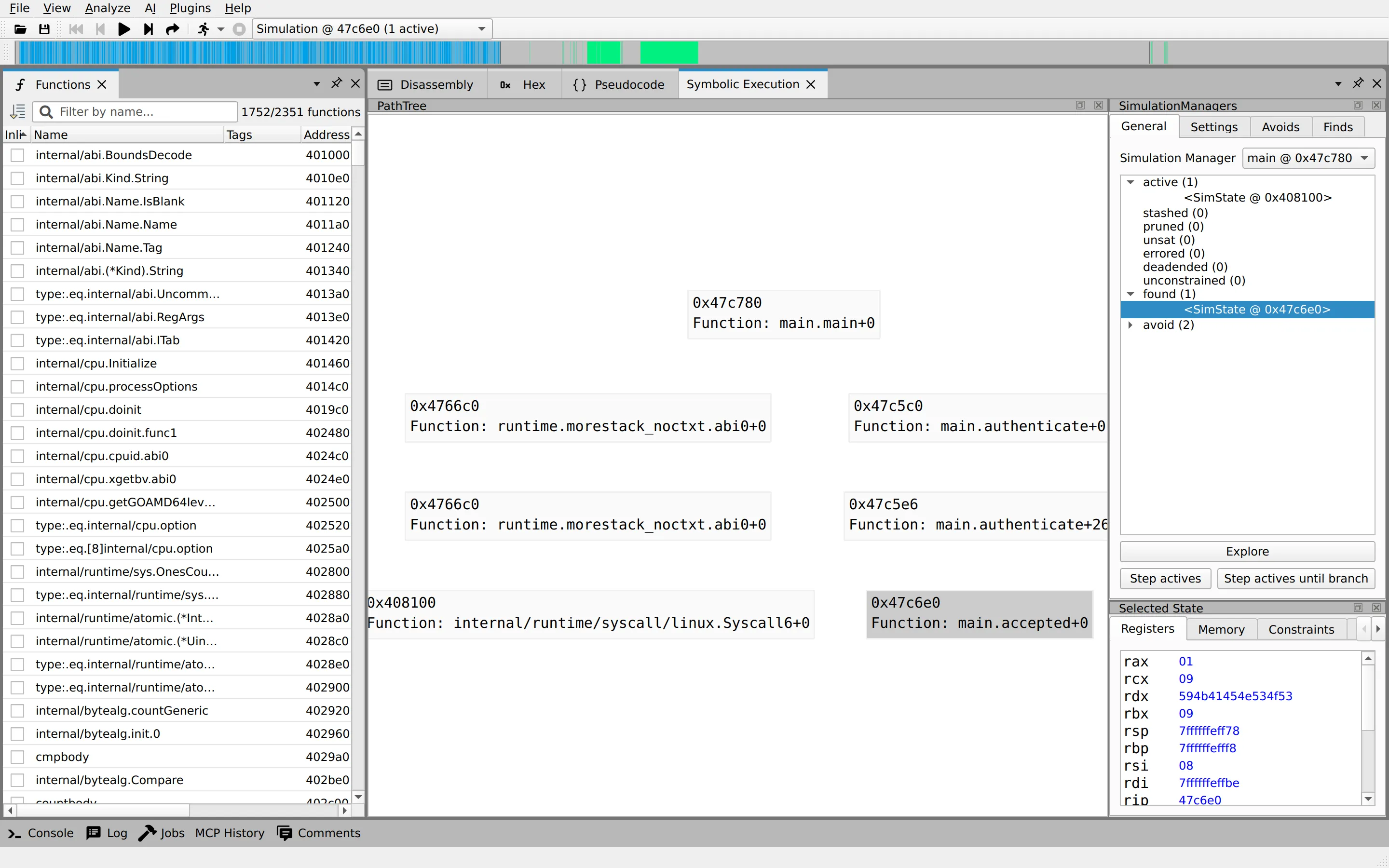Close the PathTree panel

[x=1098, y=105]
